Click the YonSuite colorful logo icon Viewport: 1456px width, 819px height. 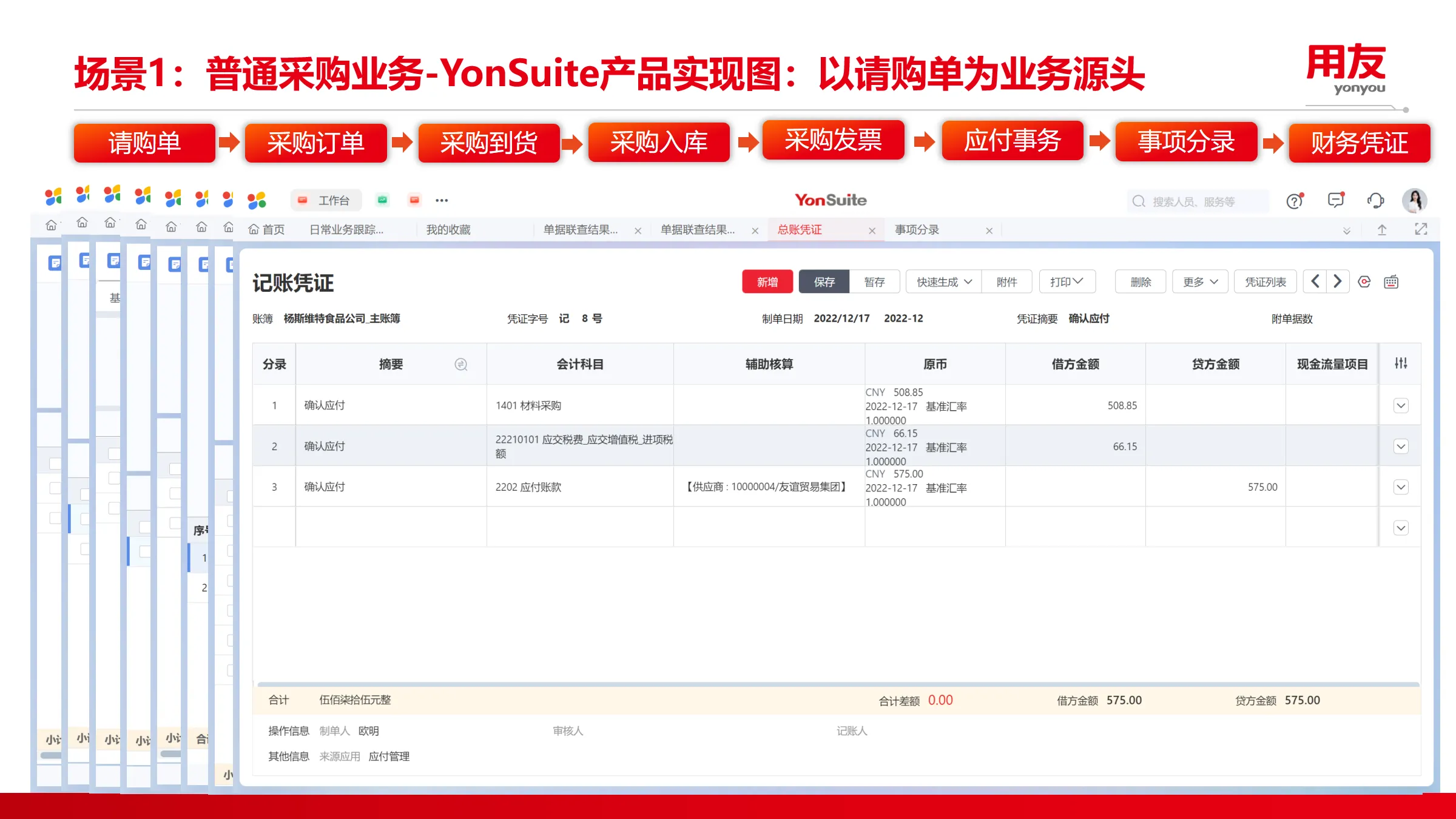pos(257,200)
